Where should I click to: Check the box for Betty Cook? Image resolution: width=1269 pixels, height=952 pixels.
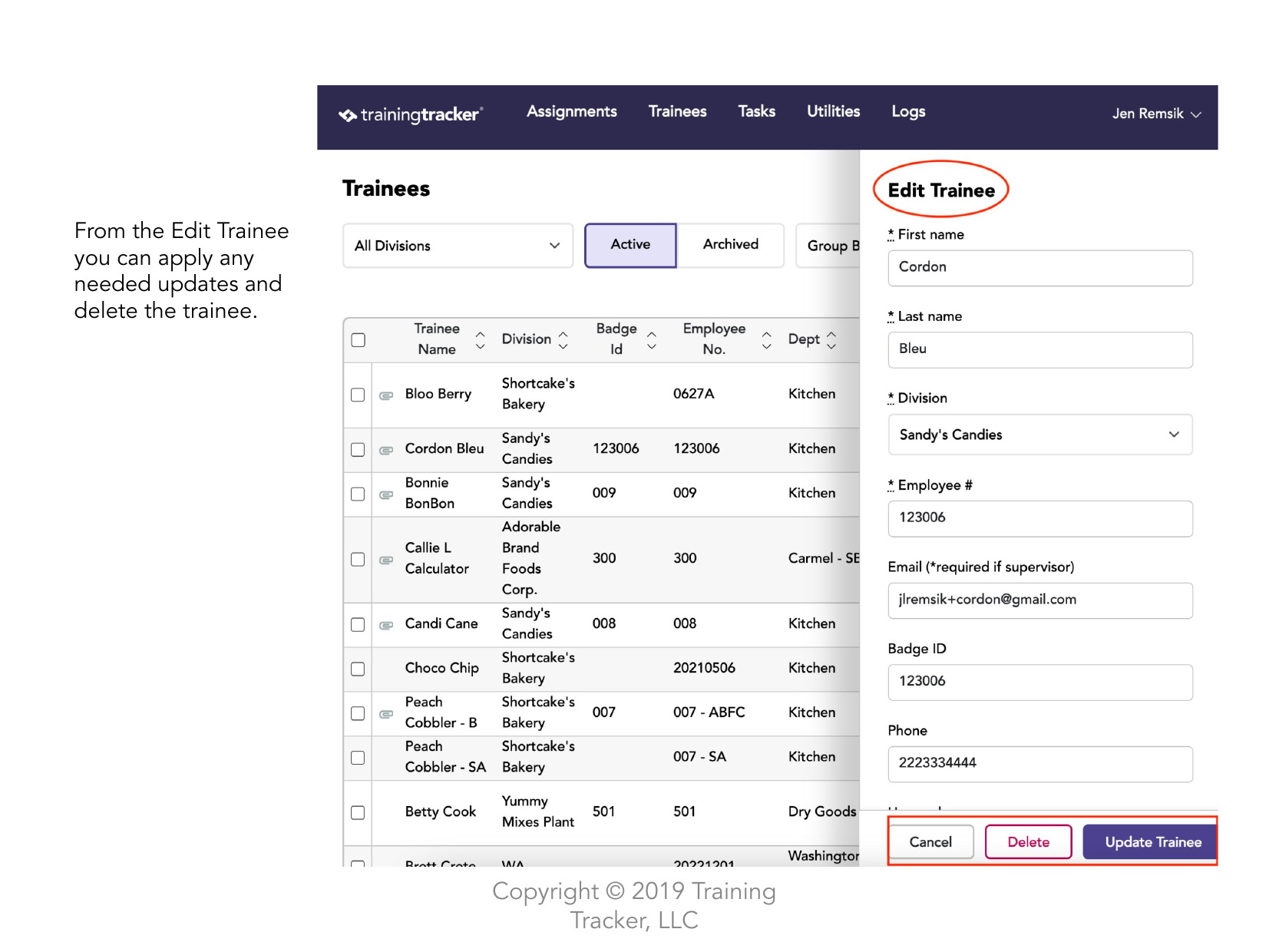(x=358, y=812)
